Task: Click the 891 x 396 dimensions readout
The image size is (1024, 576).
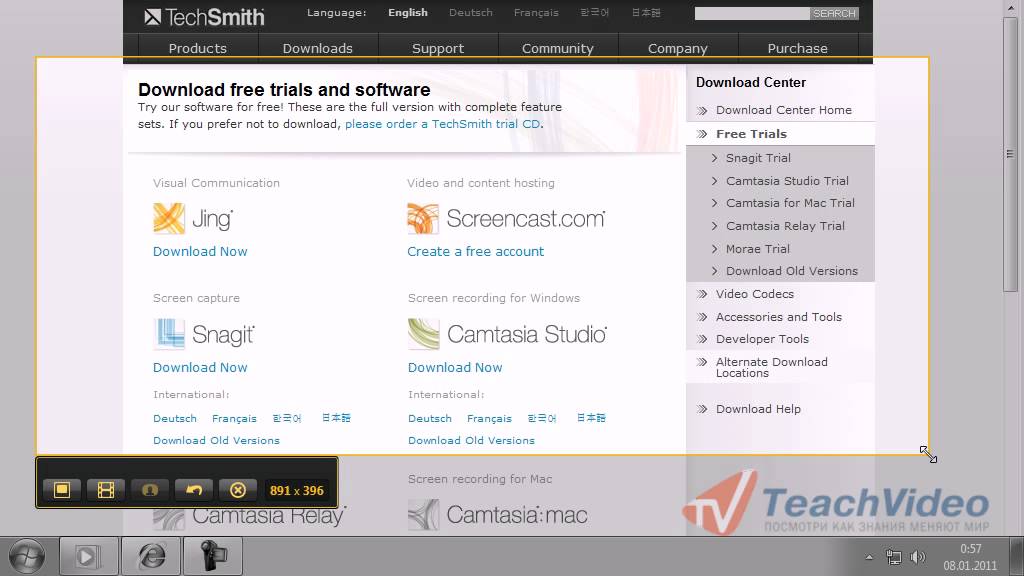Action: (296, 490)
